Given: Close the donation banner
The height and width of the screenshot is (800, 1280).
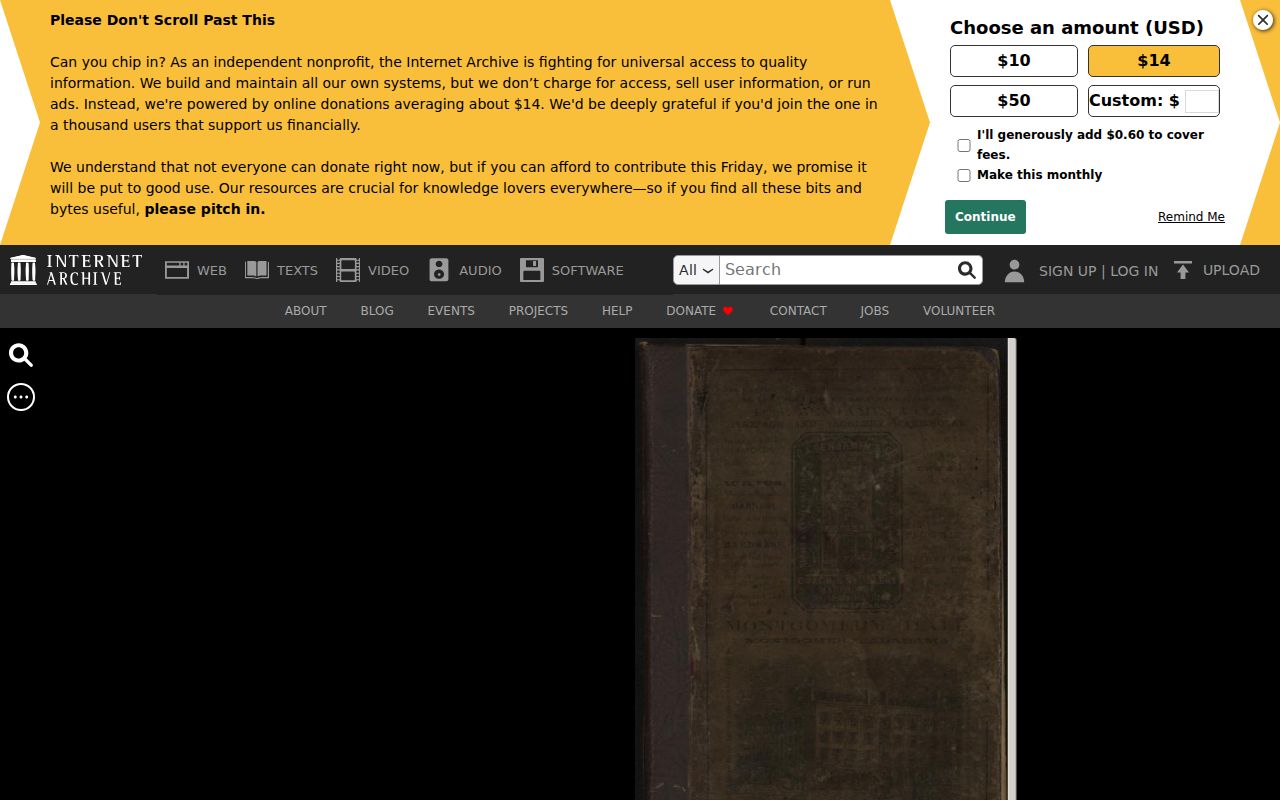Looking at the screenshot, I should (x=1263, y=20).
